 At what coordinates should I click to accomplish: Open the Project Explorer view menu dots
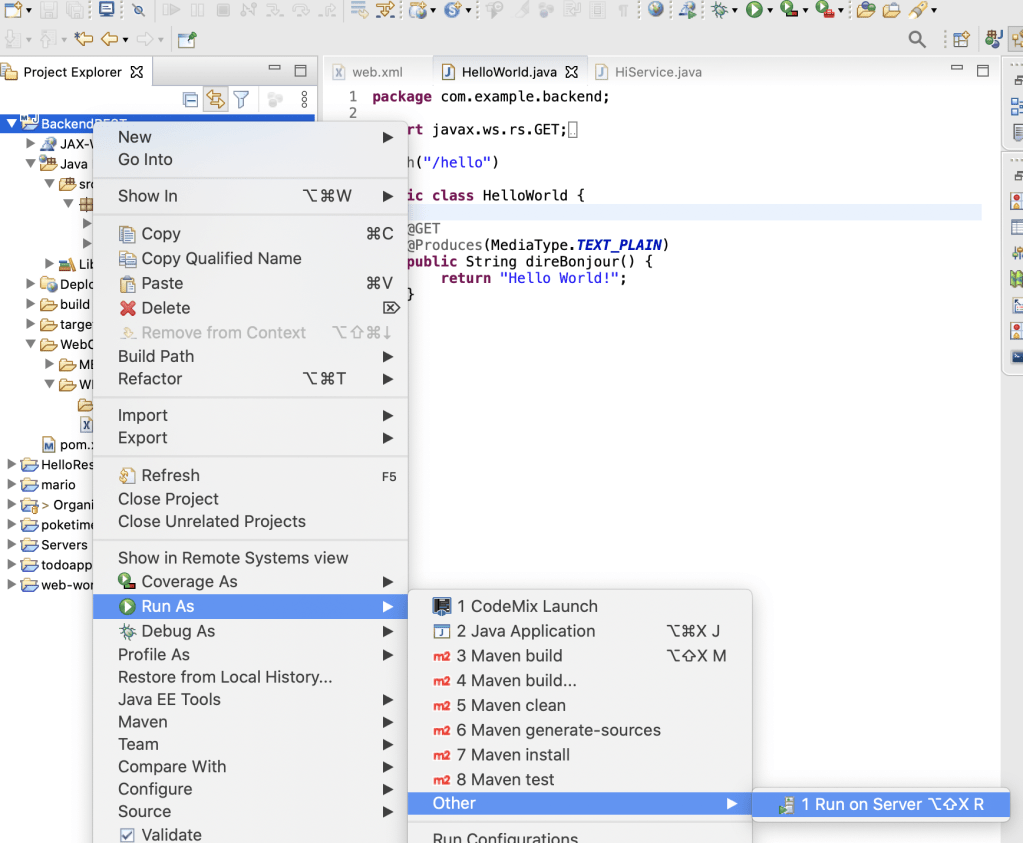[305, 99]
